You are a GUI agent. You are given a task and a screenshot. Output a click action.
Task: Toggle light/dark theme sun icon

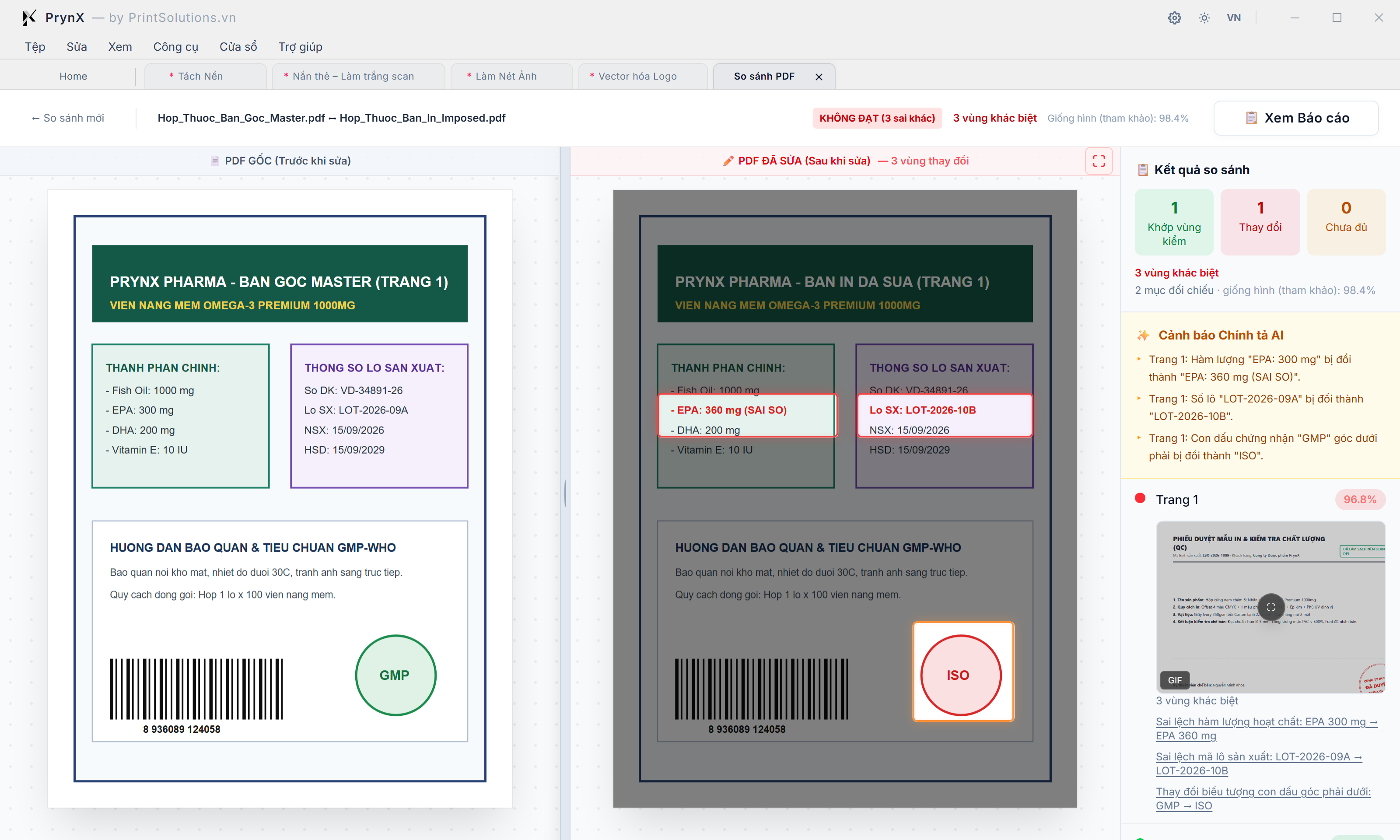click(x=1204, y=17)
